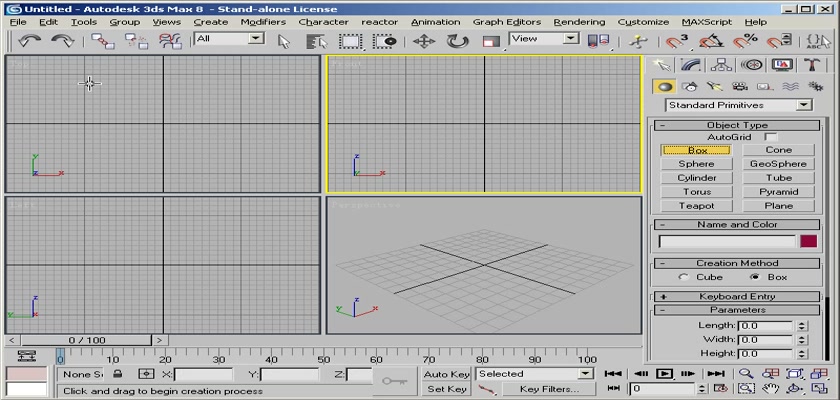The width and height of the screenshot is (840, 400).
Task: Click the Use Pivot Point Center icon
Action: (x=598, y=41)
